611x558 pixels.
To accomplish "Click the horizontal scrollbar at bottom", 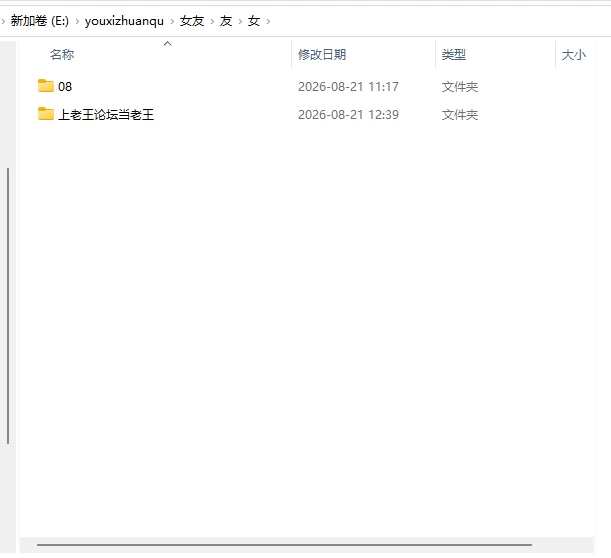I will 284,545.
